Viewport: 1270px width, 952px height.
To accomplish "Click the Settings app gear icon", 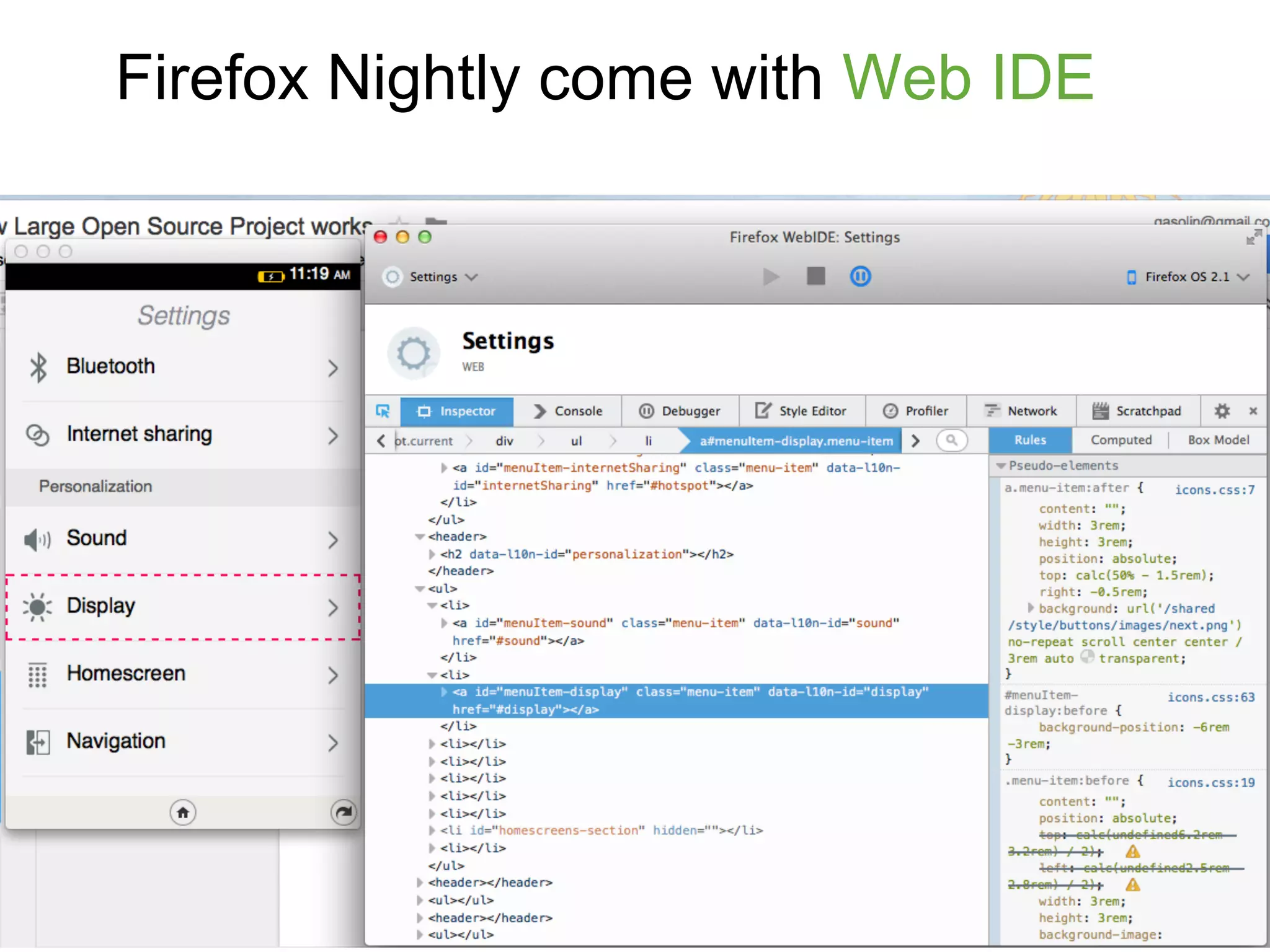I will [414, 353].
